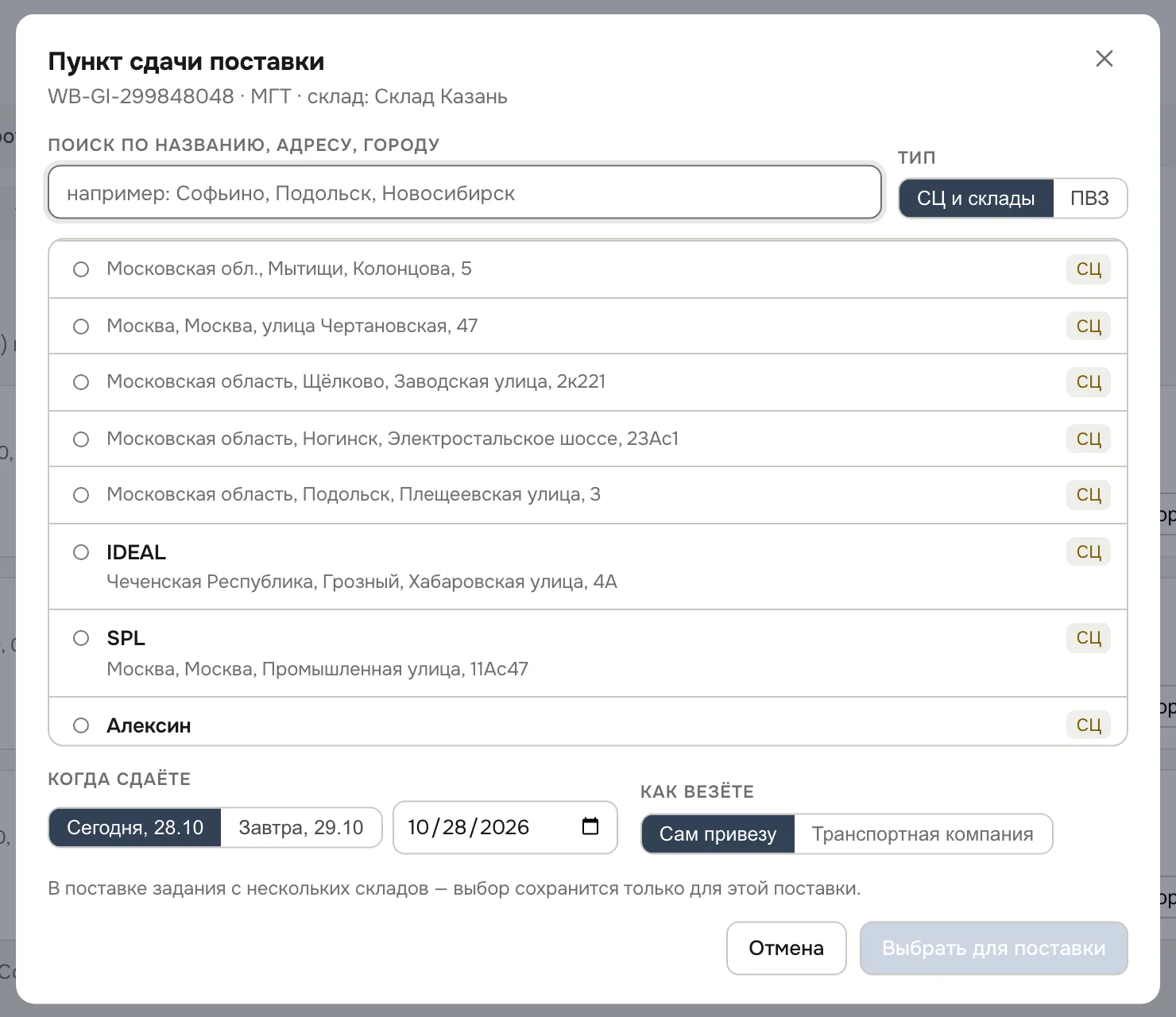Focus the search field for name, address, city
The height and width of the screenshot is (1017, 1176).
click(465, 192)
